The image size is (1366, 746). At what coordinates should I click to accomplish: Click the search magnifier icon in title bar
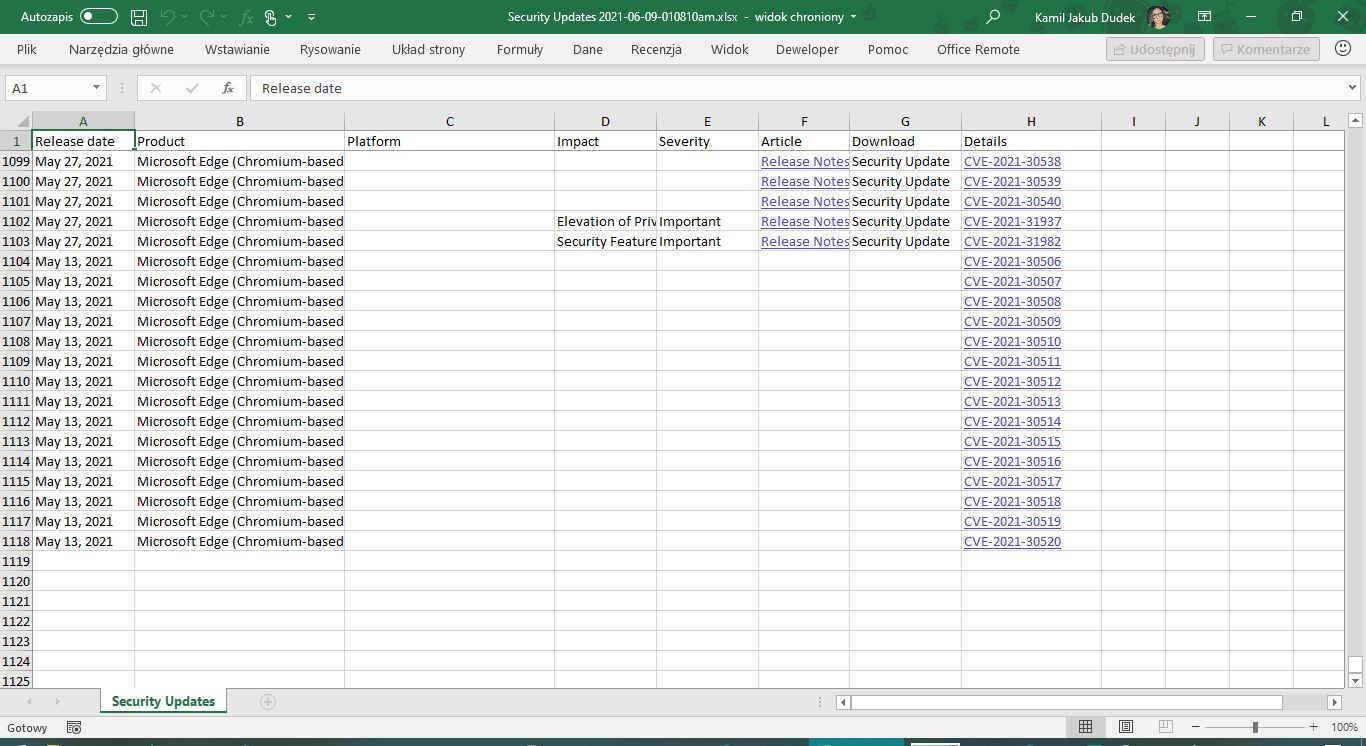(993, 17)
